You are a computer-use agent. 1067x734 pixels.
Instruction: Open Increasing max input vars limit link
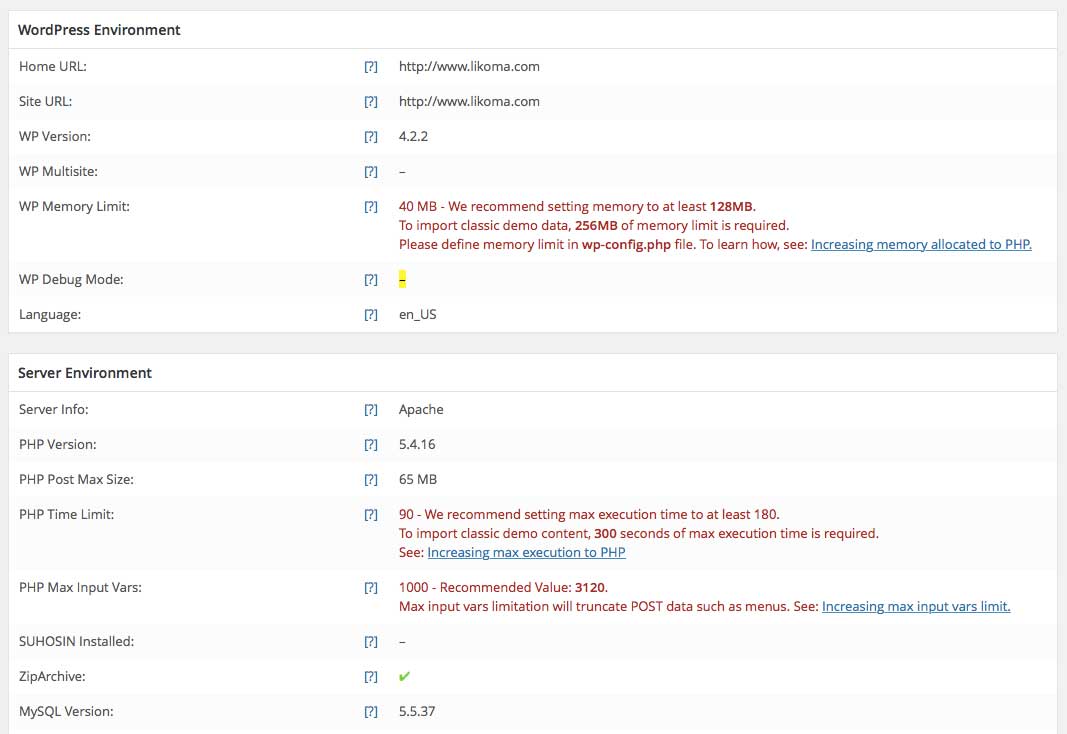coord(916,606)
